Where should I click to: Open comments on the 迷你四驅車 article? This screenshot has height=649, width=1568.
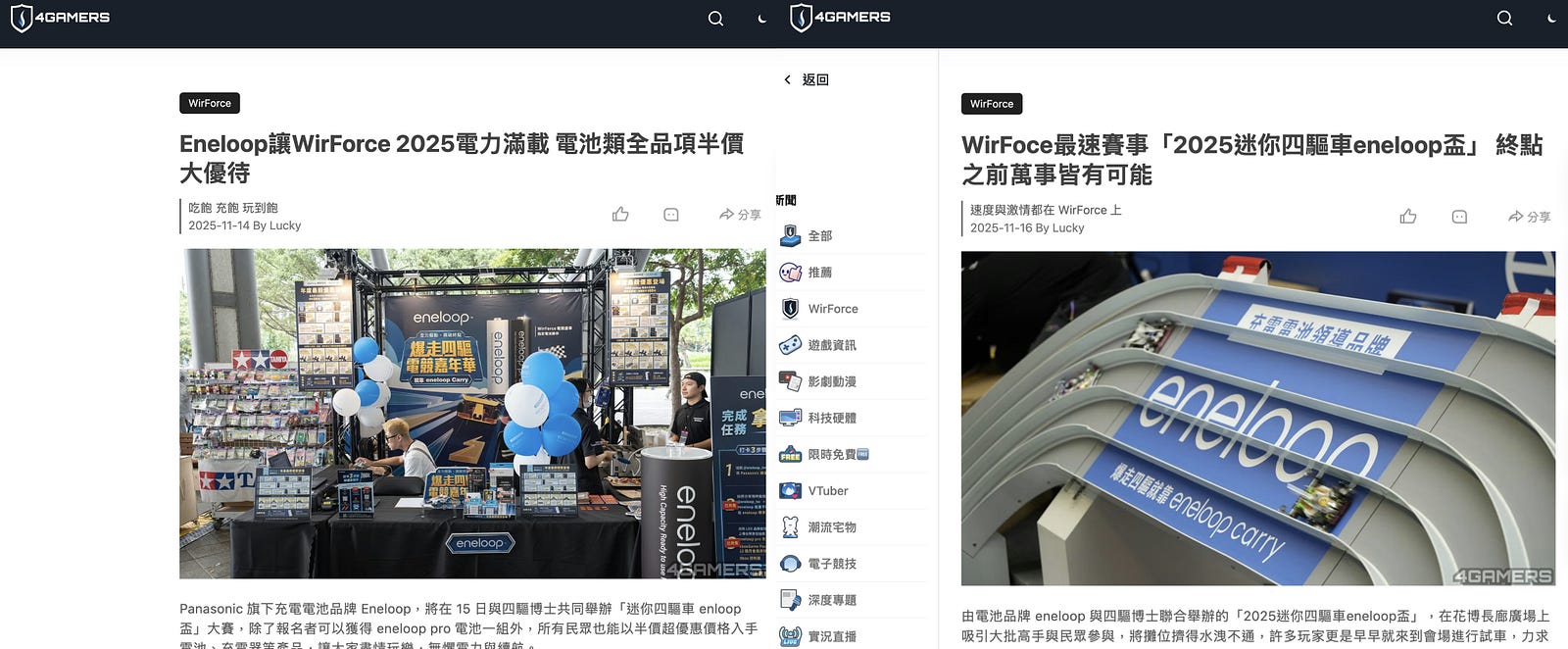point(1459,217)
